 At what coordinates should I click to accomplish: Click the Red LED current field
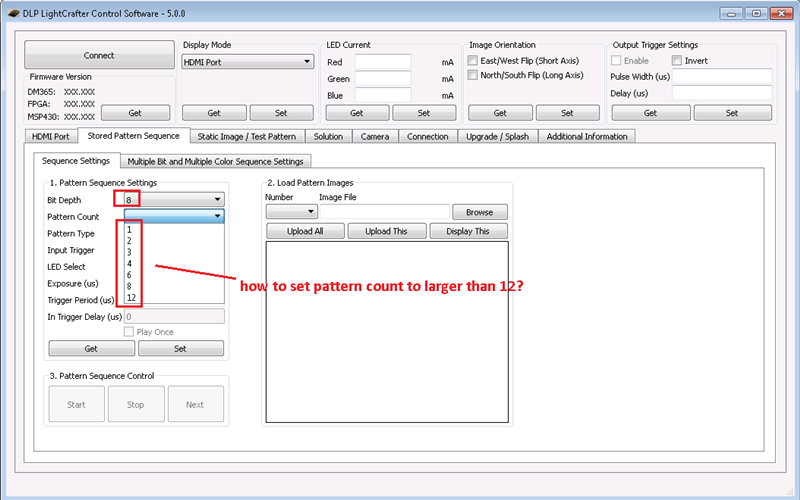[383, 62]
